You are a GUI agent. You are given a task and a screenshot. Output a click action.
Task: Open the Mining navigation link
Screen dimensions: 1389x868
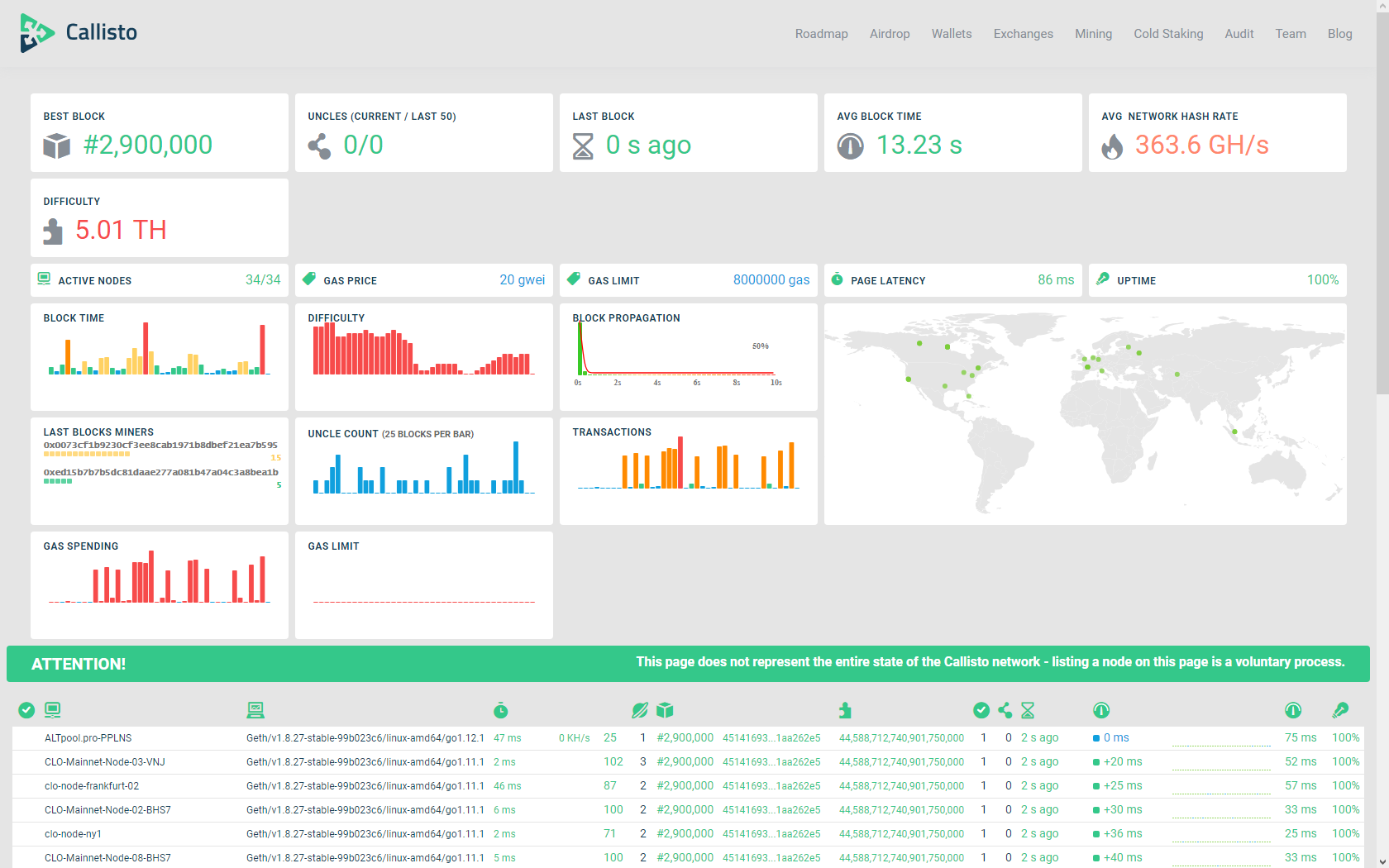[x=1093, y=34]
